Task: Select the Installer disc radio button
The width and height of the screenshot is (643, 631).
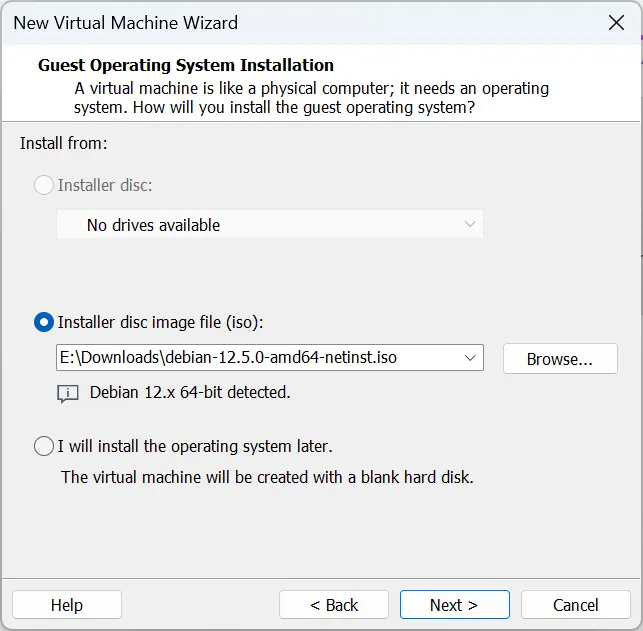Action: [x=45, y=185]
